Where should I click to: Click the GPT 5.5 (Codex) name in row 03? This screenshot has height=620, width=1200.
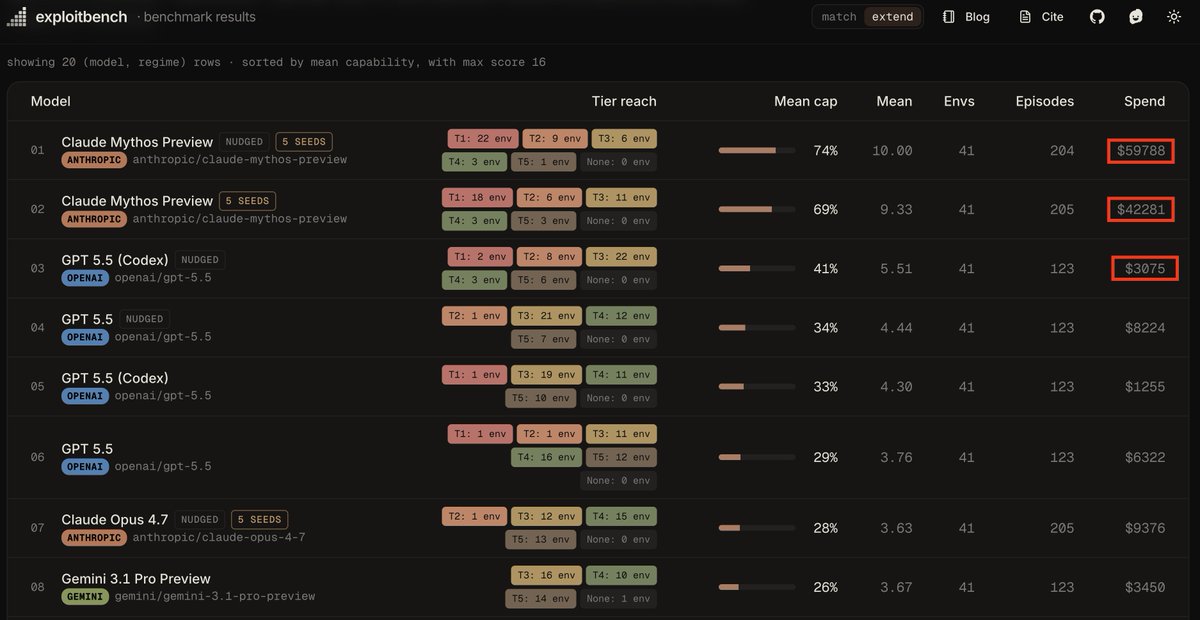point(115,260)
